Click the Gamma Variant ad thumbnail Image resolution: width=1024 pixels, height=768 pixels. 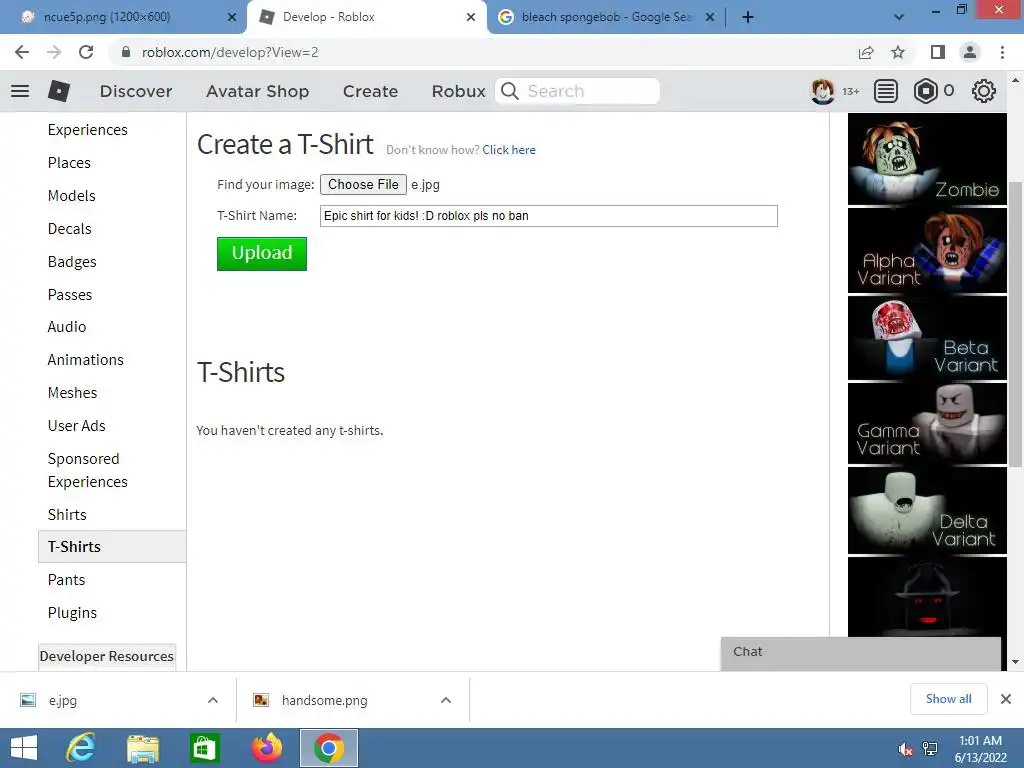coord(927,423)
